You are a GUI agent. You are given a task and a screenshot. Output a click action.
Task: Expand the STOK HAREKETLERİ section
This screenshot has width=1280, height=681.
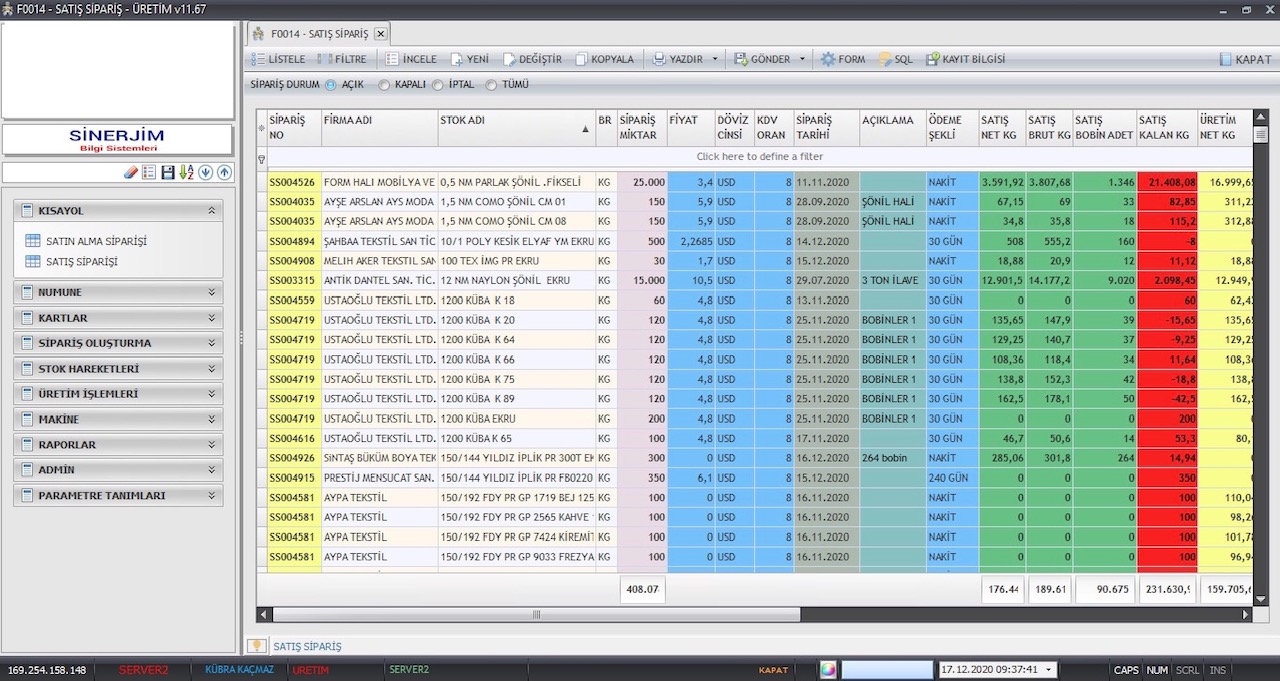point(118,369)
